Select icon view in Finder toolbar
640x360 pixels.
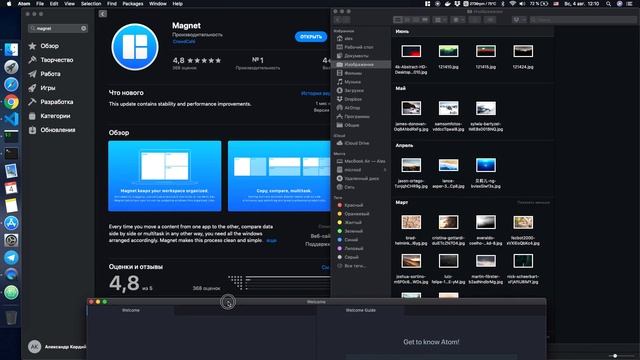click(398, 20)
